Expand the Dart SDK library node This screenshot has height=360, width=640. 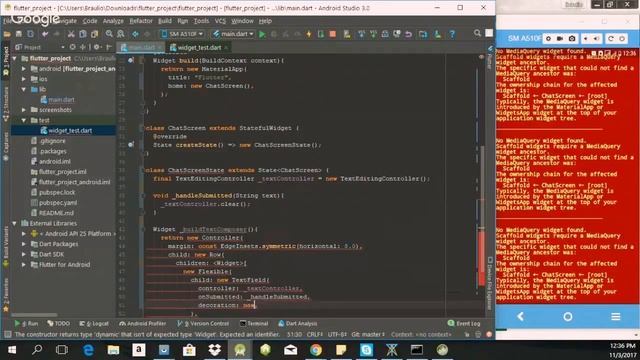click(24, 254)
